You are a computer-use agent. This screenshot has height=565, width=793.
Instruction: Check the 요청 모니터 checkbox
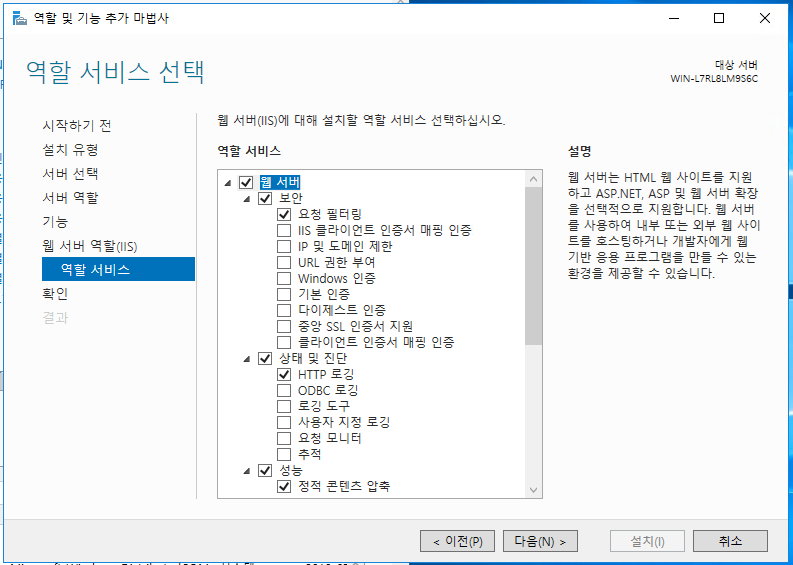tap(284, 438)
